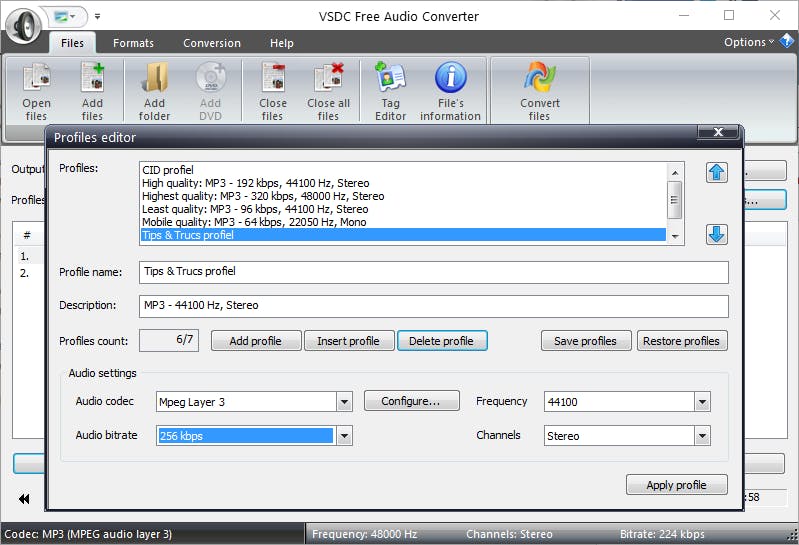Click the 256 kbps bitrate value
799x545 pixels.
[x=246, y=436]
